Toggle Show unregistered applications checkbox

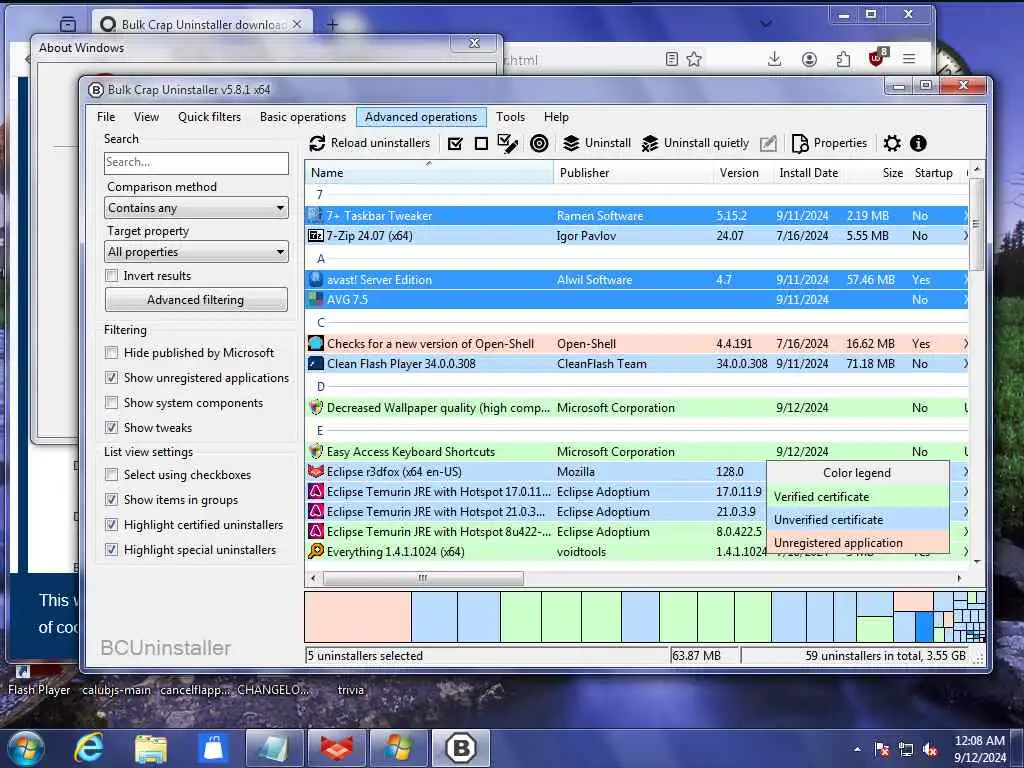pos(112,377)
